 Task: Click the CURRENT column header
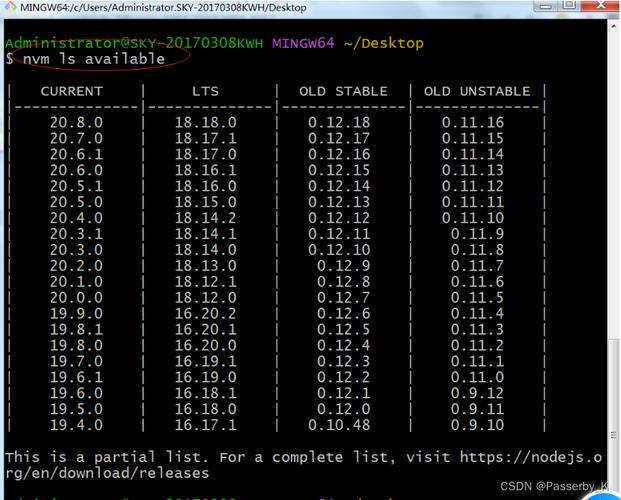[x=72, y=91]
